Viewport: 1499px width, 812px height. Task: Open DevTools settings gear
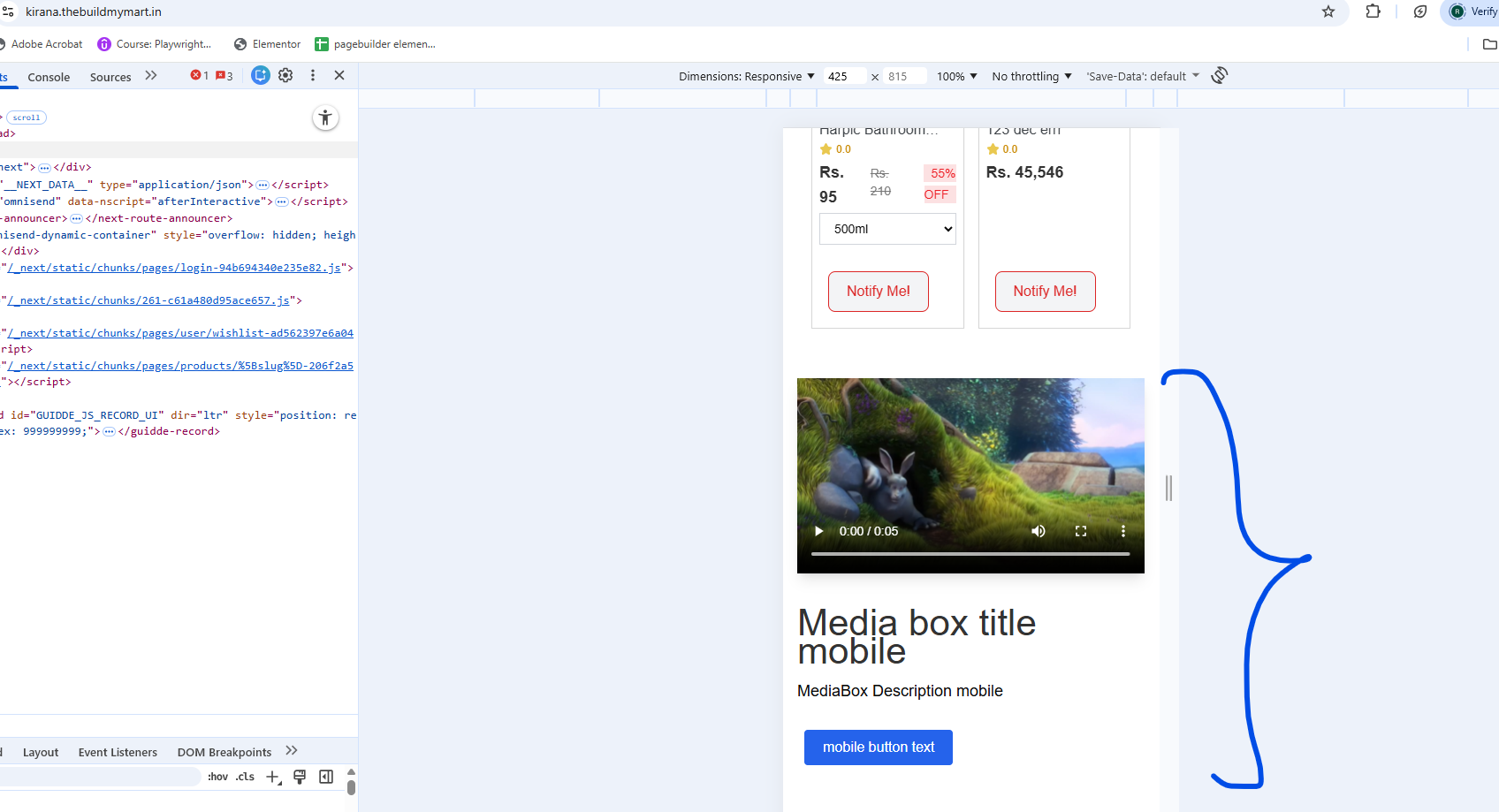pyautogui.click(x=285, y=76)
